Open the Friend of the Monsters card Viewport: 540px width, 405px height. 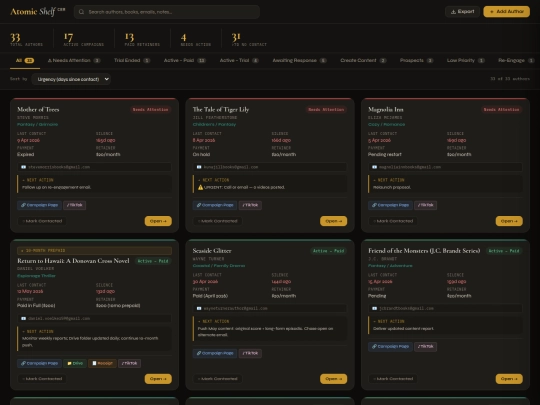(509, 379)
